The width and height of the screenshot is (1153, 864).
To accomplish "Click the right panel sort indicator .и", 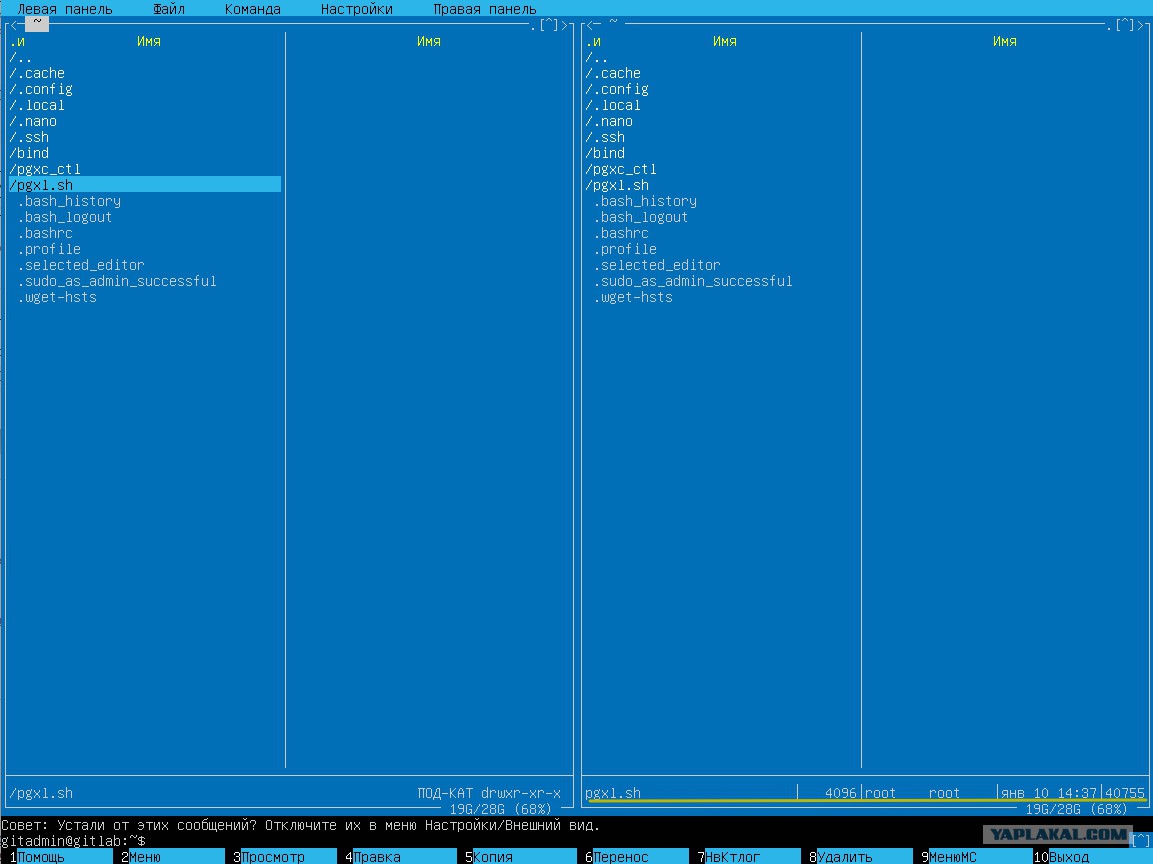I will pos(593,41).
